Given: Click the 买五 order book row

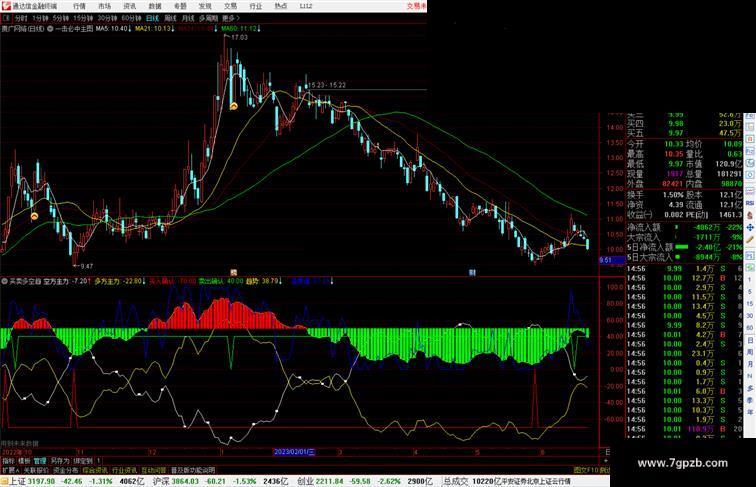Looking at the screenshot, I should point(685,133).
